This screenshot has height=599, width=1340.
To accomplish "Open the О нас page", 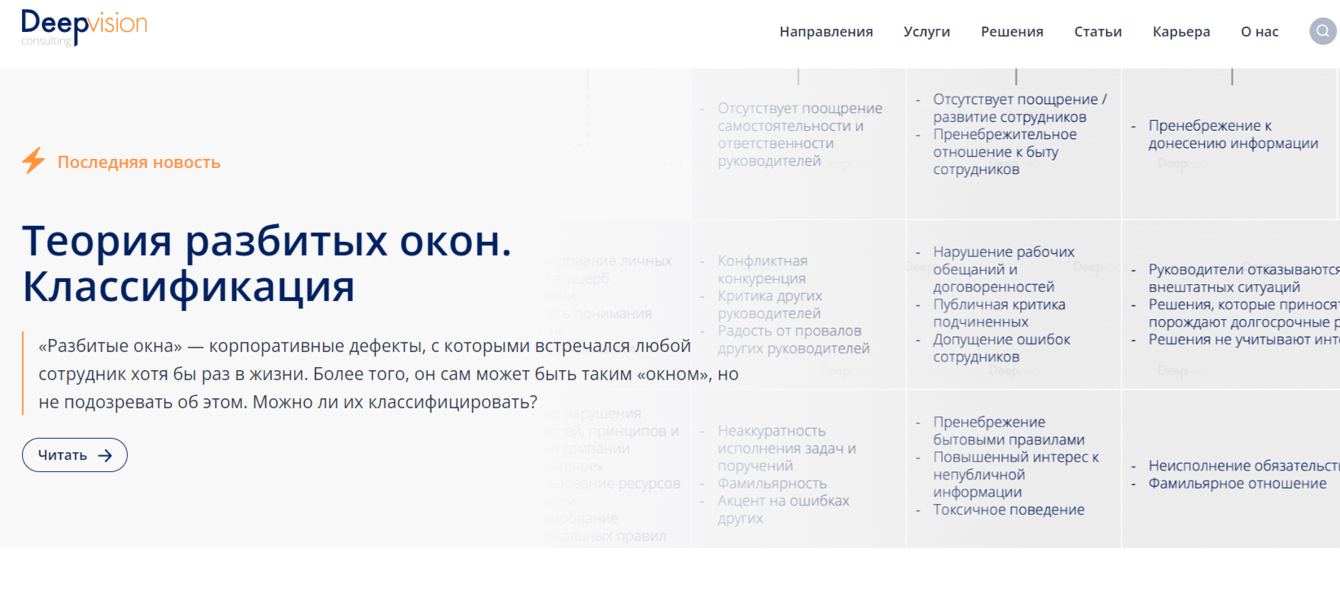I will [1260, 31].
